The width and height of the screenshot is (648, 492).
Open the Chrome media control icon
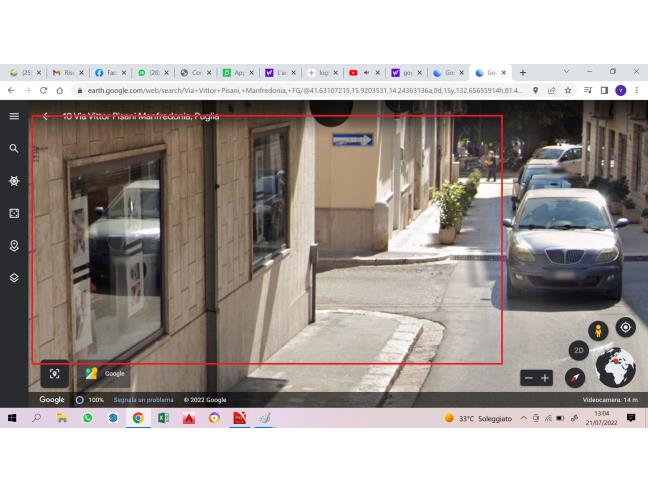point(588,90)
